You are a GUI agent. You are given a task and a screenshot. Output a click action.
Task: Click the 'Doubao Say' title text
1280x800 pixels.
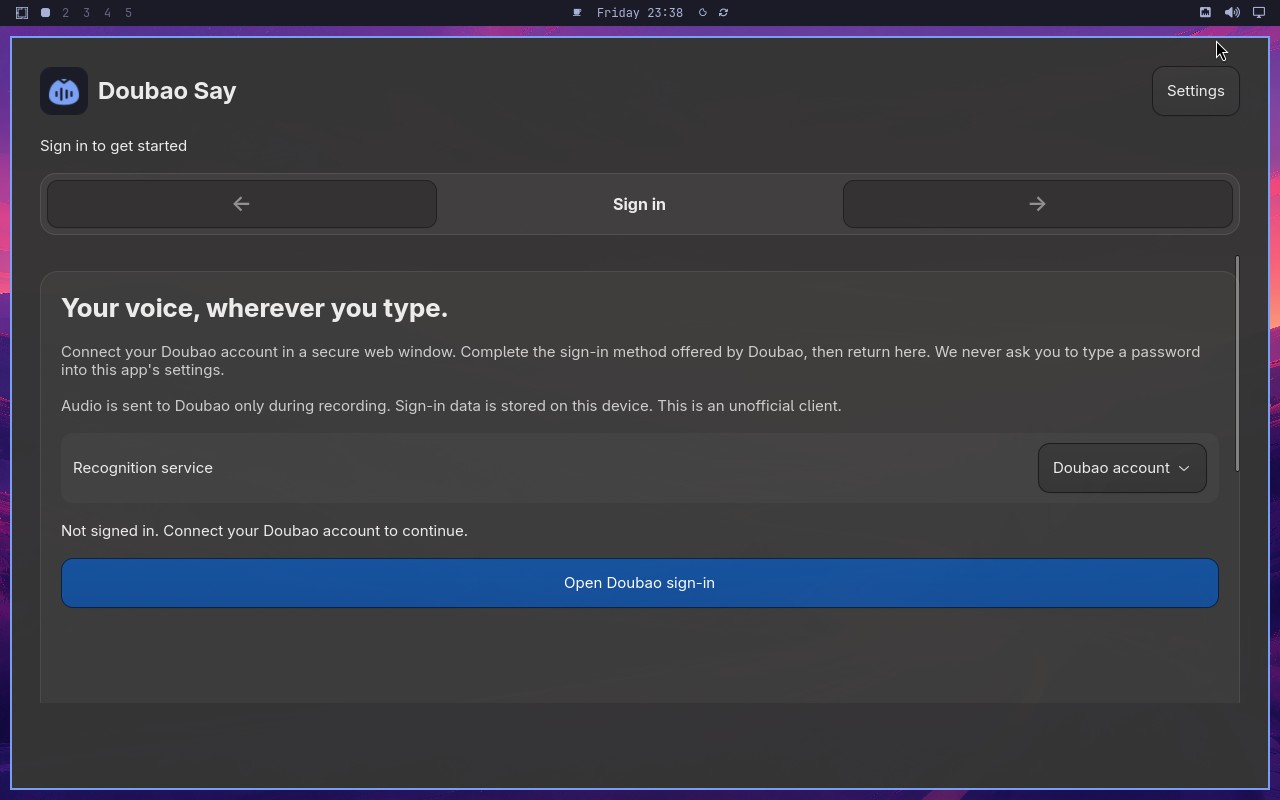click(x=167, y=91)
